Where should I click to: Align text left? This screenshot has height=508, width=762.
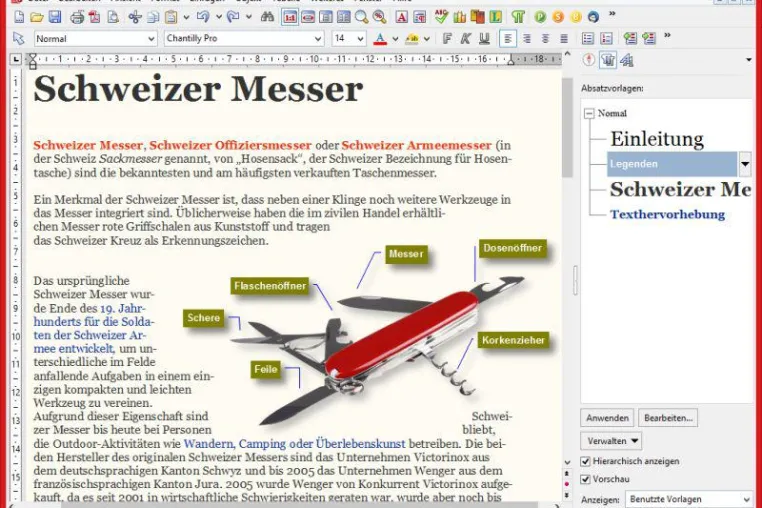pyautogui.click(x=508, y=38)
